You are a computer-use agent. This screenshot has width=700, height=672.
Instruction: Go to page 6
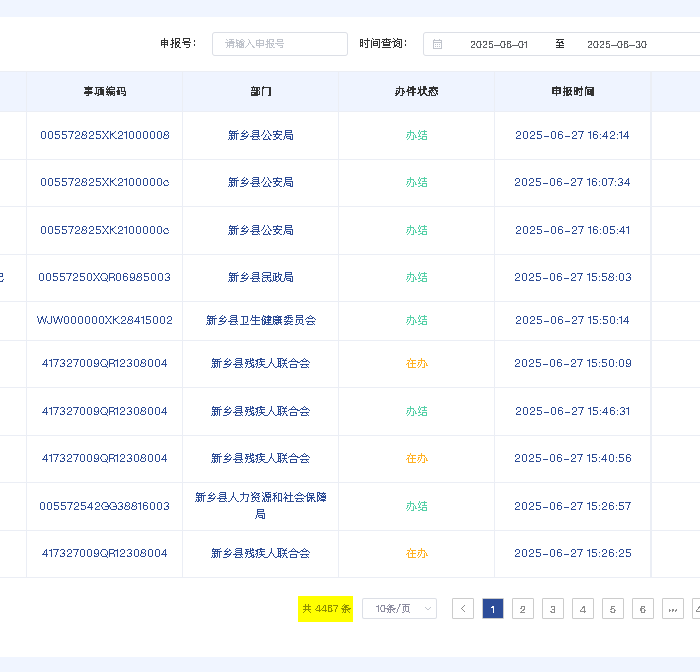(x=643, y=609)
